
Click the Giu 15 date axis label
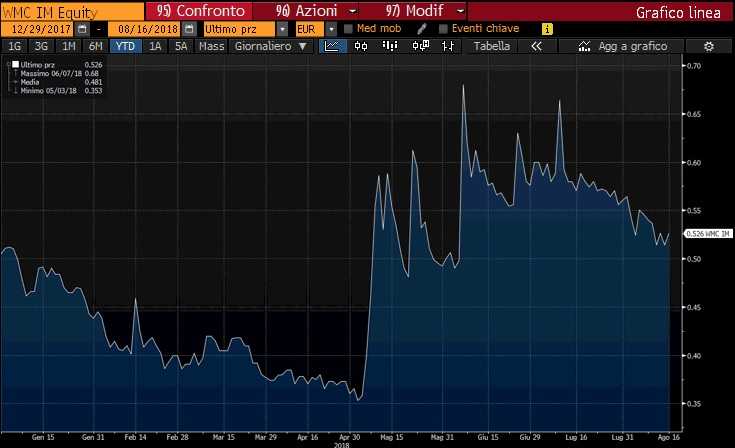click(488, 437)
